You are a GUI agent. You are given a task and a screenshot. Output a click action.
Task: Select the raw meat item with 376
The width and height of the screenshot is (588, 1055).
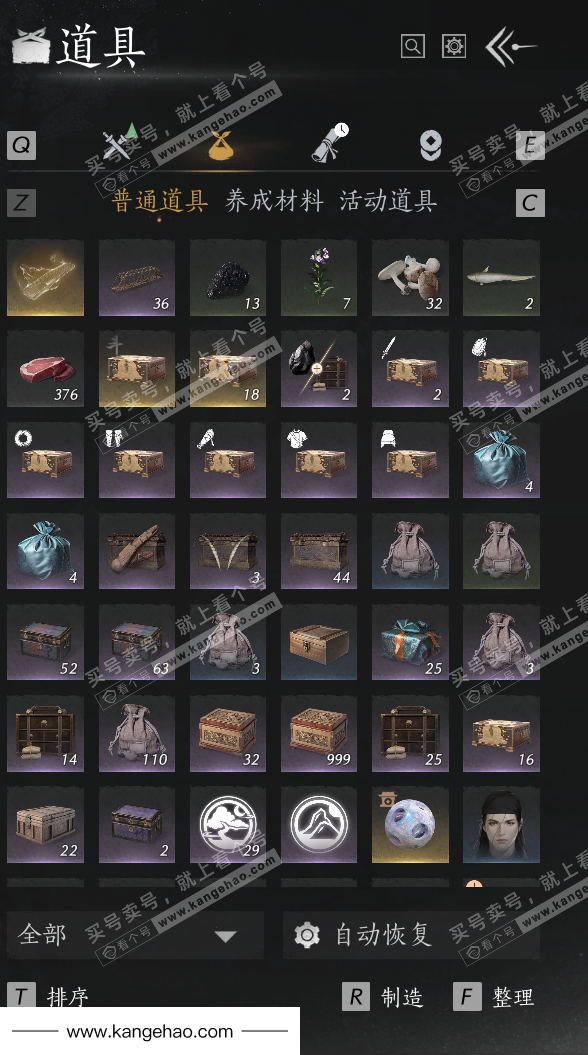tap(45, 369)
